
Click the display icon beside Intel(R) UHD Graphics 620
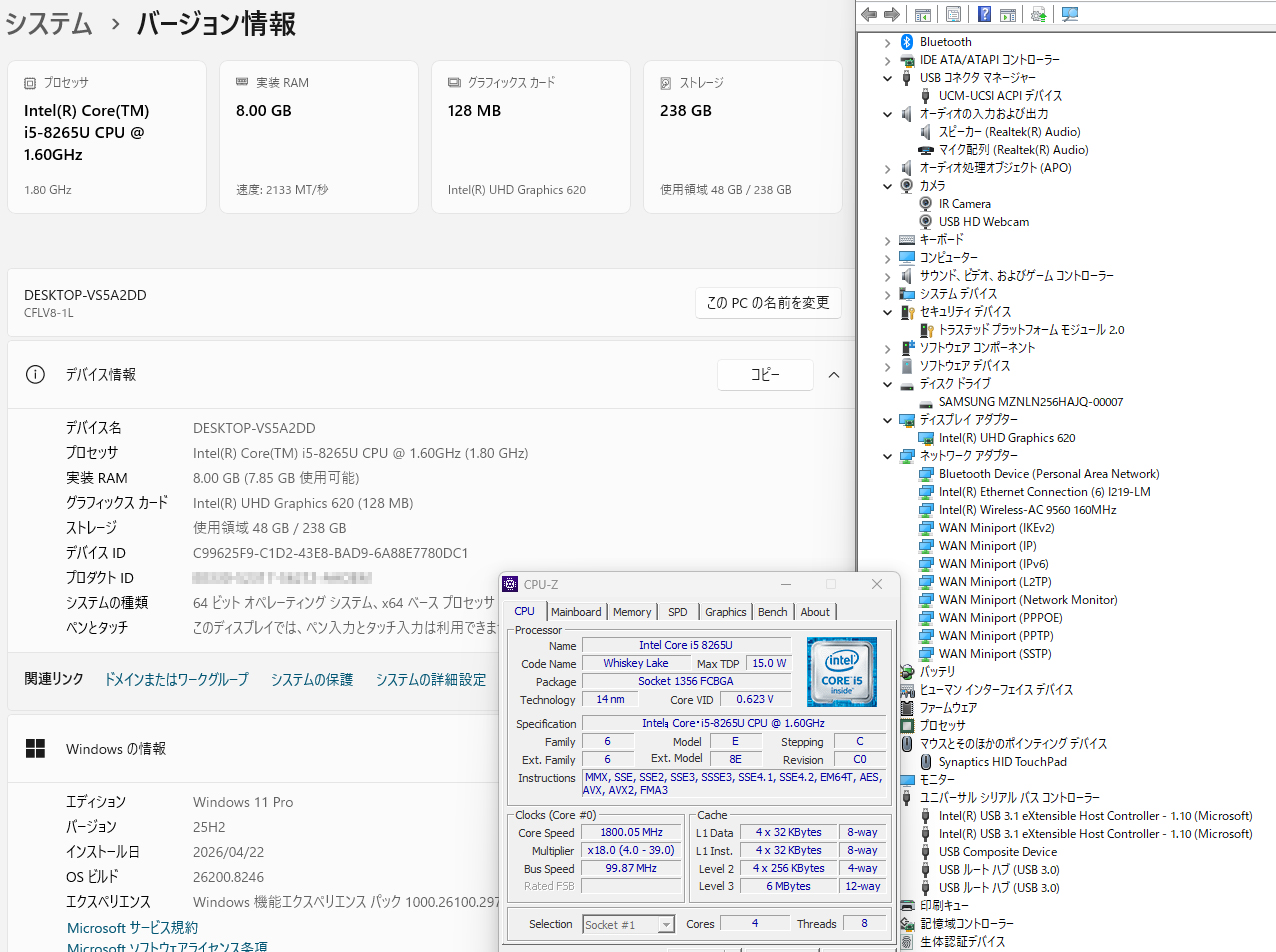[x=926, y=438]
